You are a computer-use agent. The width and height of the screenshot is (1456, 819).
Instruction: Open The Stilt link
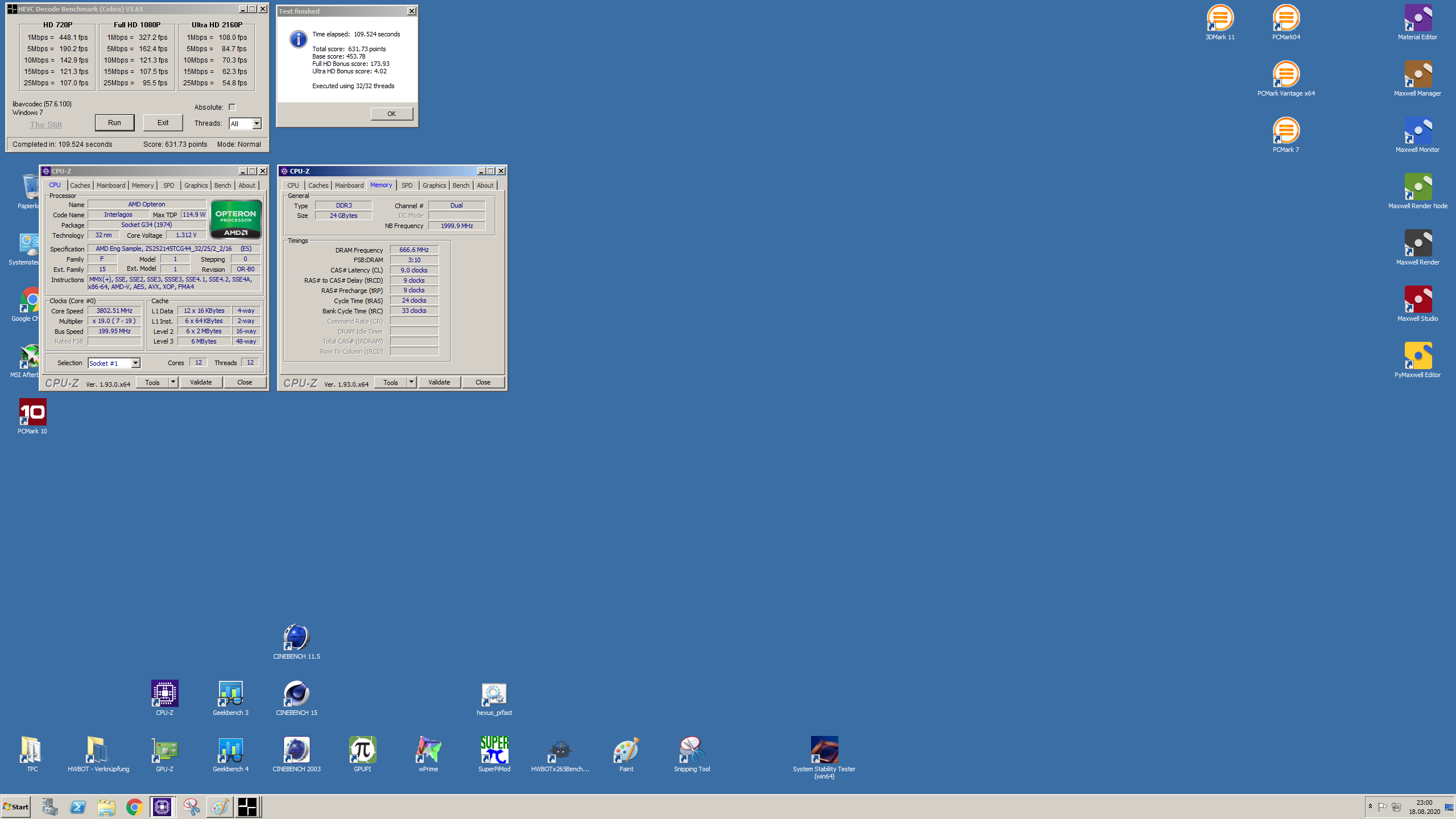point(46,125)
